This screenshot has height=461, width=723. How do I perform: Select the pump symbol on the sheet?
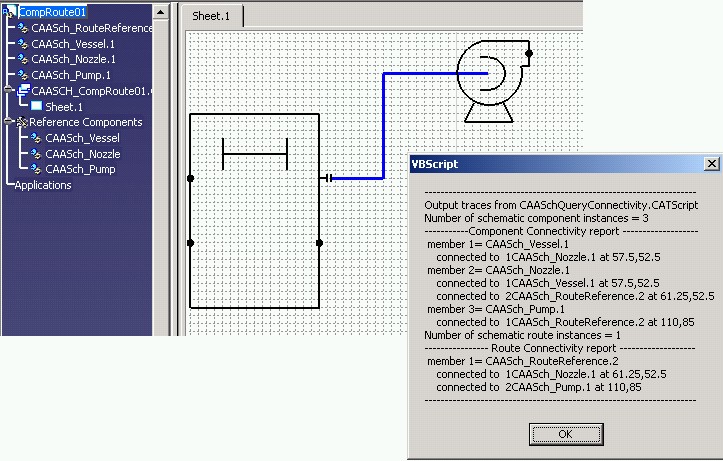[x=486, y=80]
